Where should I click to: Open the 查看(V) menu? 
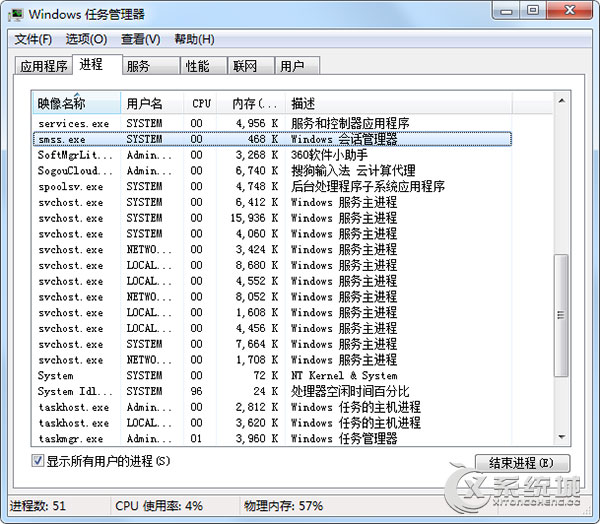(x=140, y=39)
